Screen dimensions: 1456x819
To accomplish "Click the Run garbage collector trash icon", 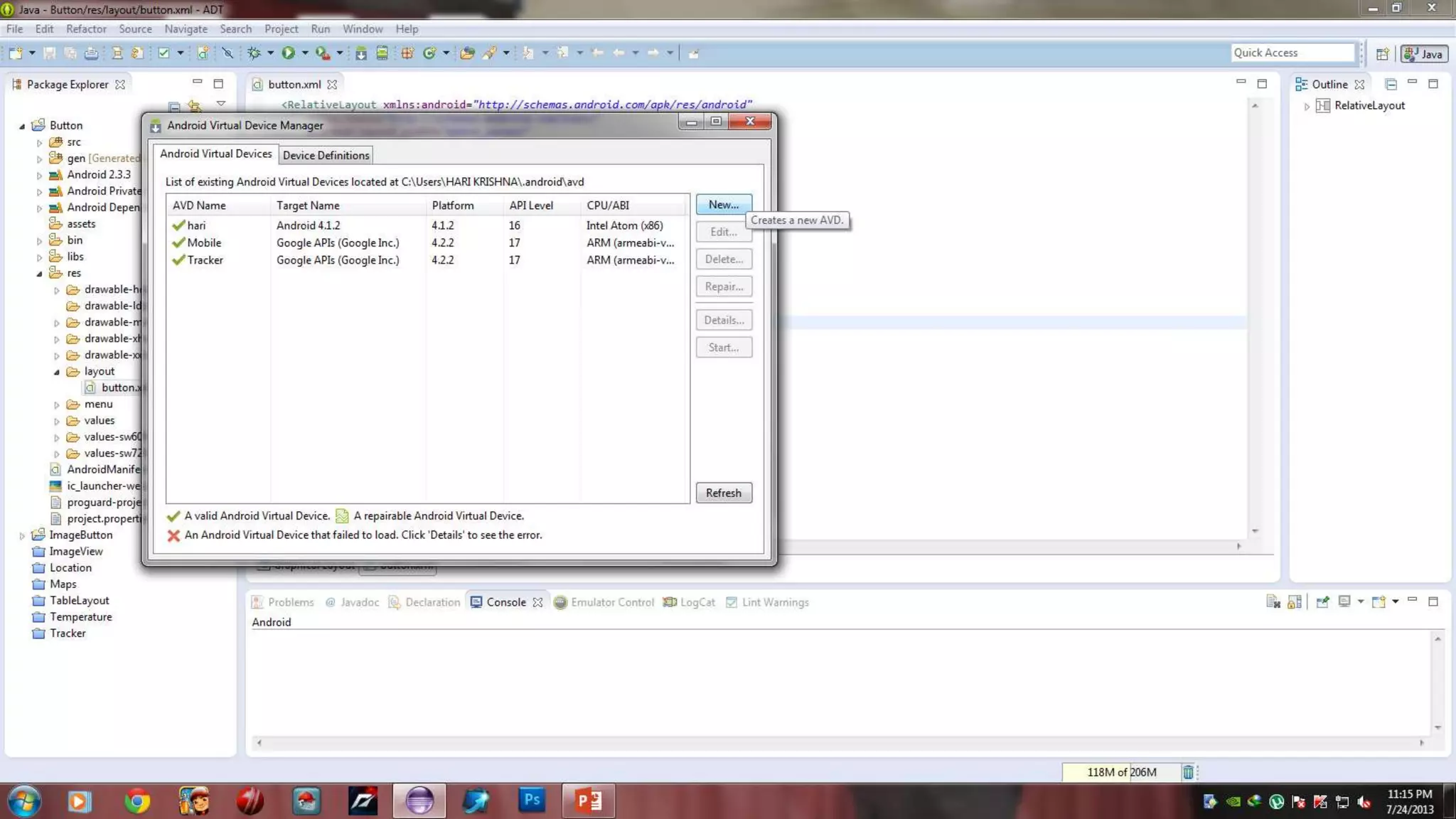I will (1188, 772).
